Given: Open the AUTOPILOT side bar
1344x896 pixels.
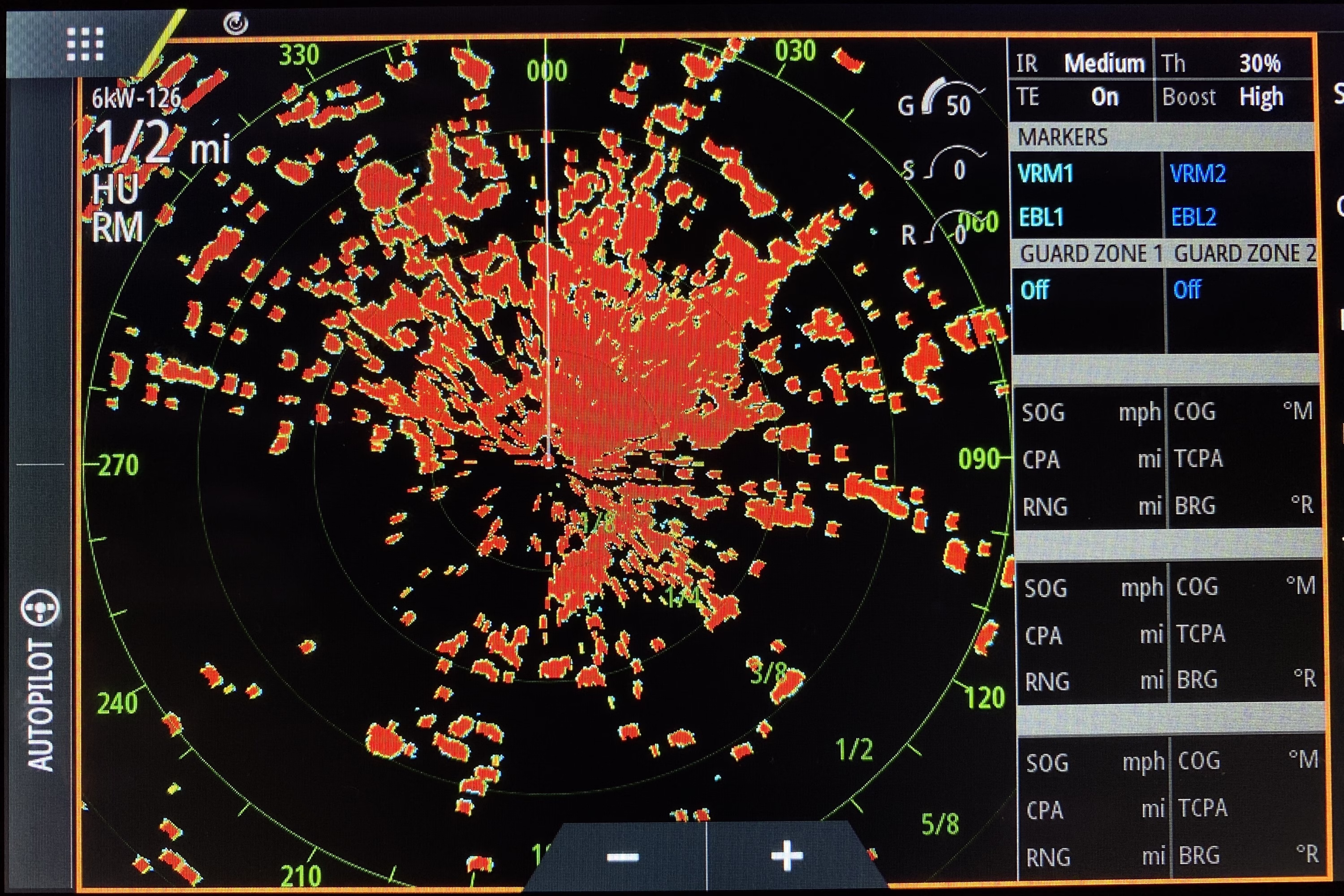Looking at the screenshot, I should point(40,706).
